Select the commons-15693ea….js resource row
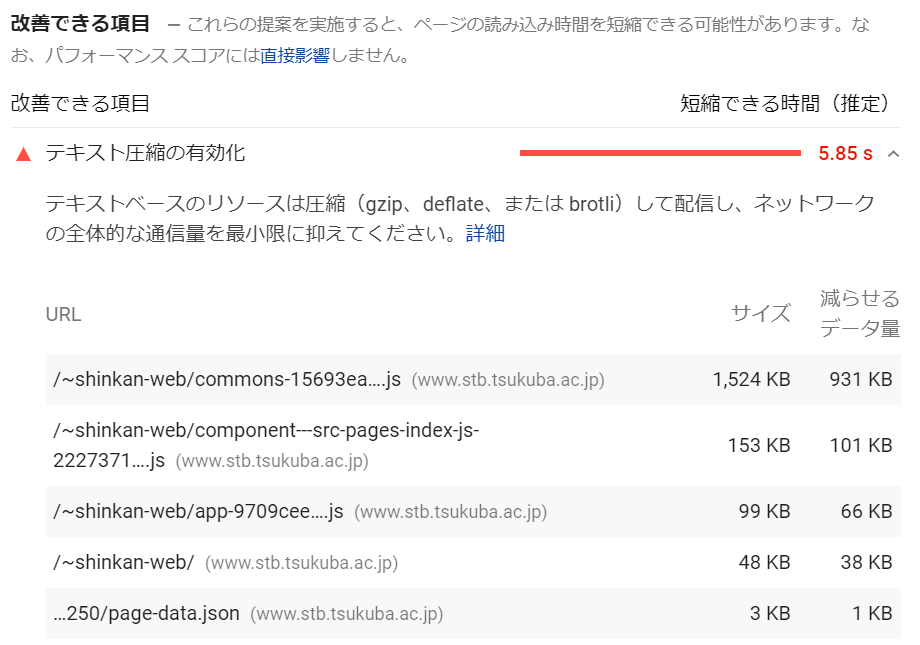Image resolution: width=920 pixels, height=645 pixels. click(x=226, y=380)
